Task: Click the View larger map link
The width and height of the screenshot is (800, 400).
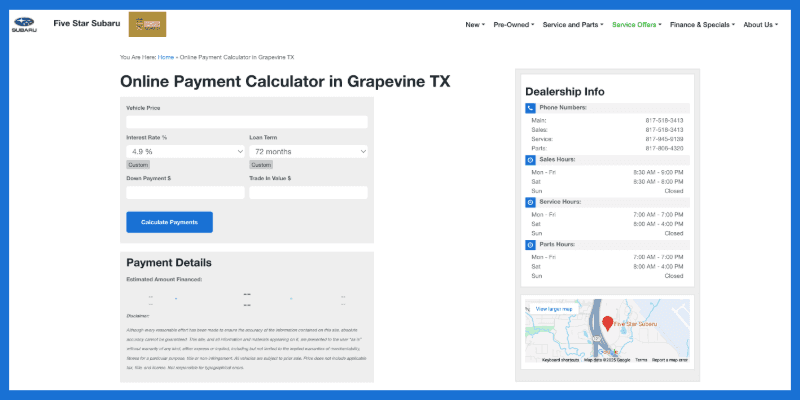Action: [x=554, y=309]
